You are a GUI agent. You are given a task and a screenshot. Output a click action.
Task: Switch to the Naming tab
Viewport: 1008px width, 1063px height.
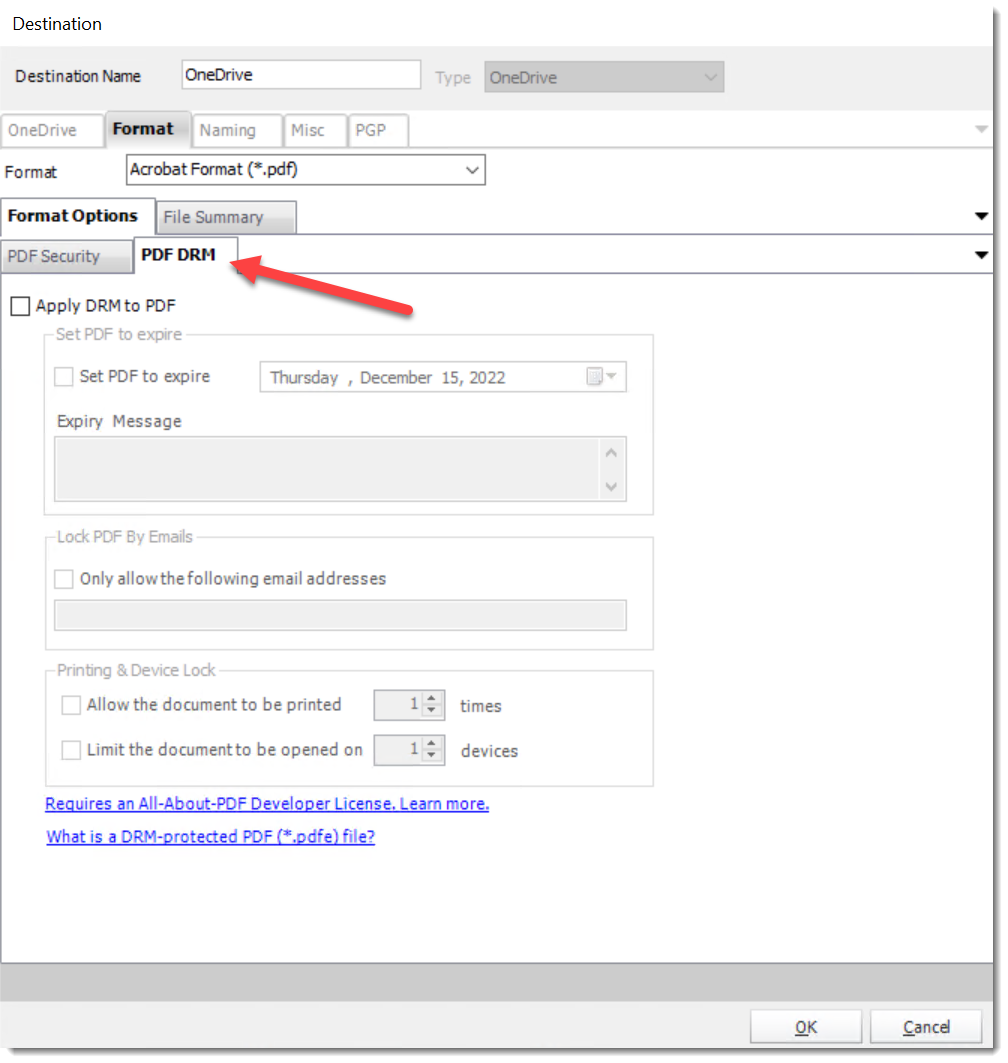click(x=237, y=130)
